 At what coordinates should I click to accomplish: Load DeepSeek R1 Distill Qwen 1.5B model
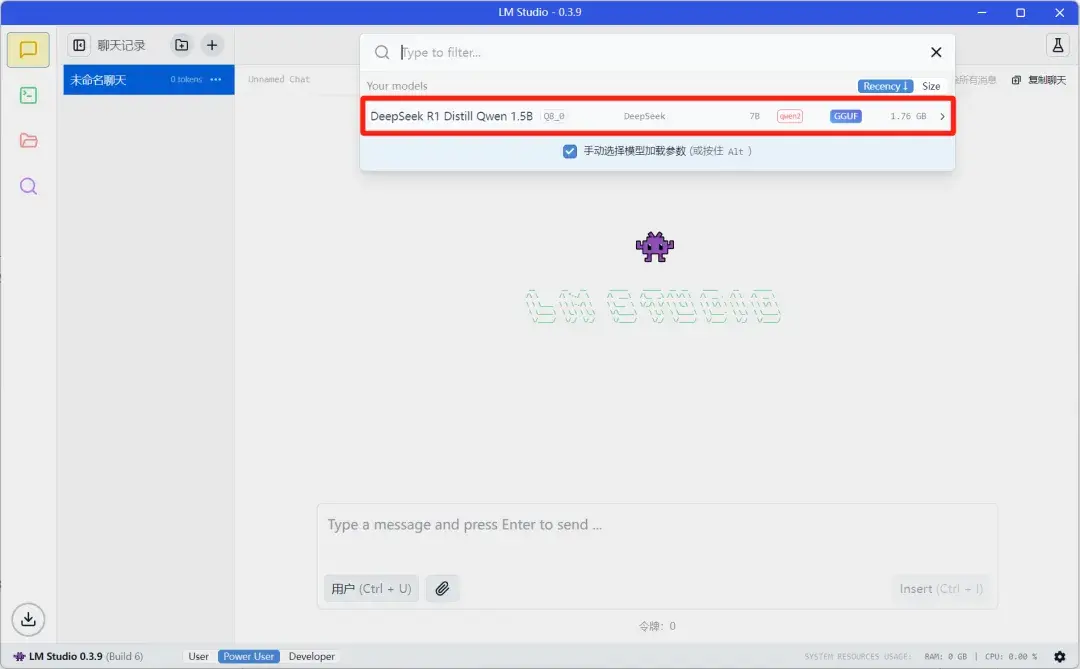click(658, 116)
